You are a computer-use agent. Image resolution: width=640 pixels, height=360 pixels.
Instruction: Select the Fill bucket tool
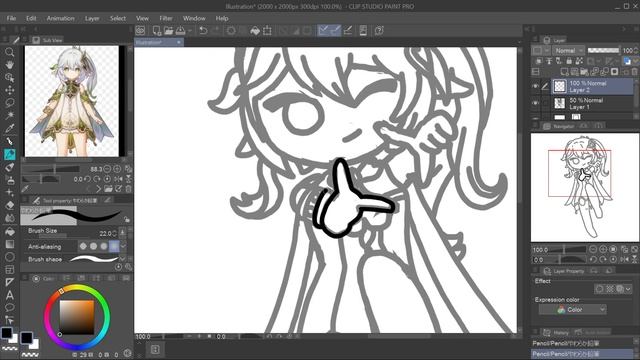pyautogui.click(x=9, y=231)
